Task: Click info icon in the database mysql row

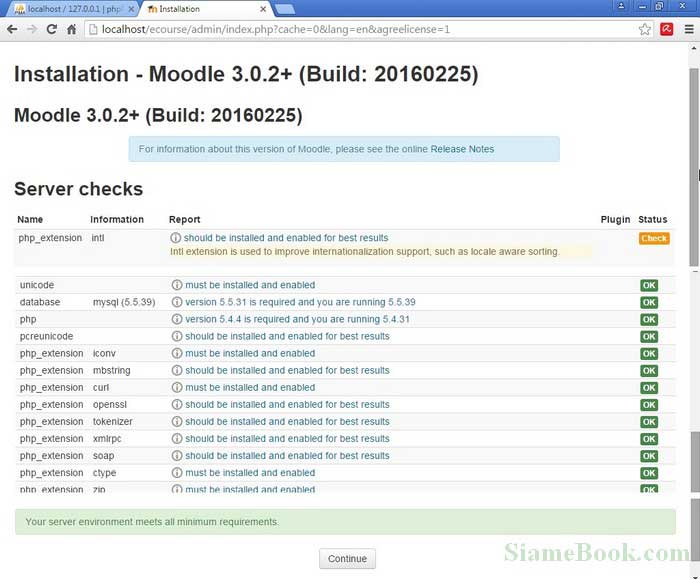Action: click(177, 302)
